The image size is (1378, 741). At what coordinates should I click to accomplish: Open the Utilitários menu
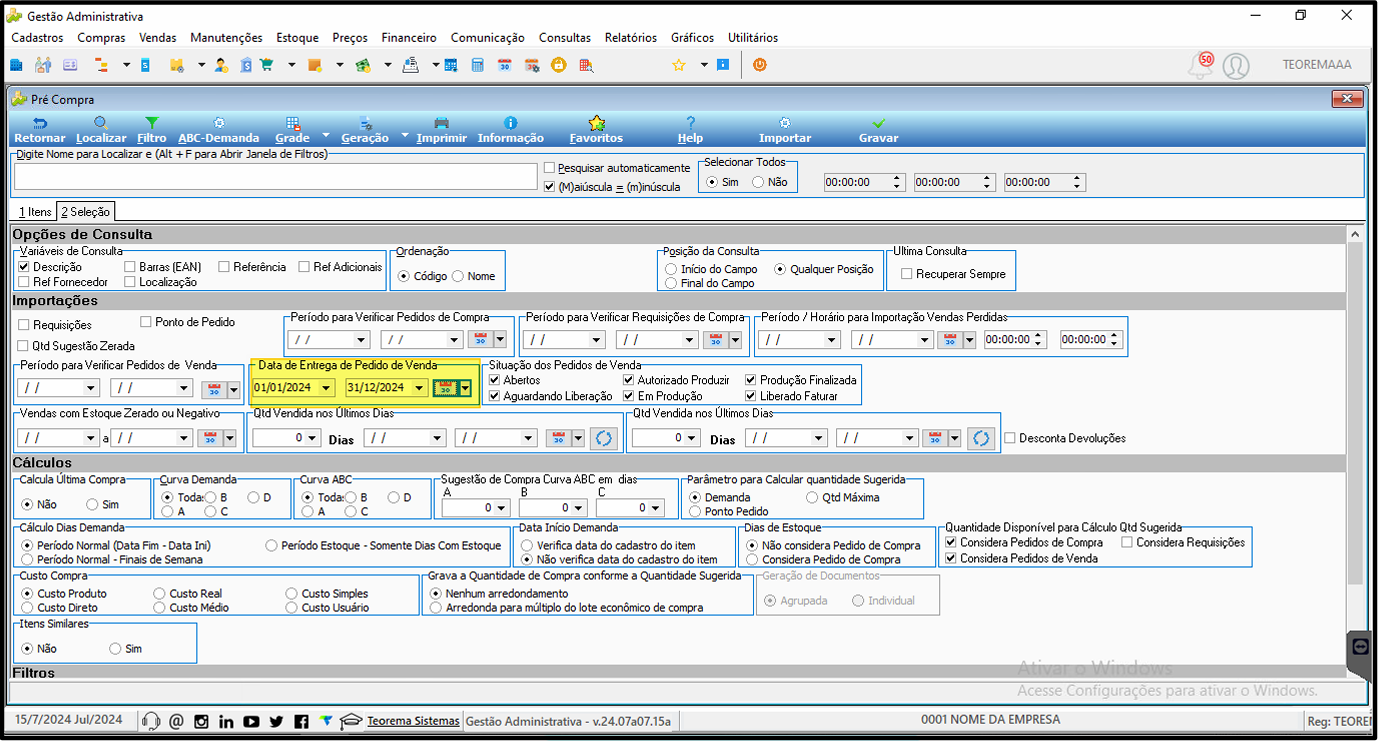coord(753,38)
